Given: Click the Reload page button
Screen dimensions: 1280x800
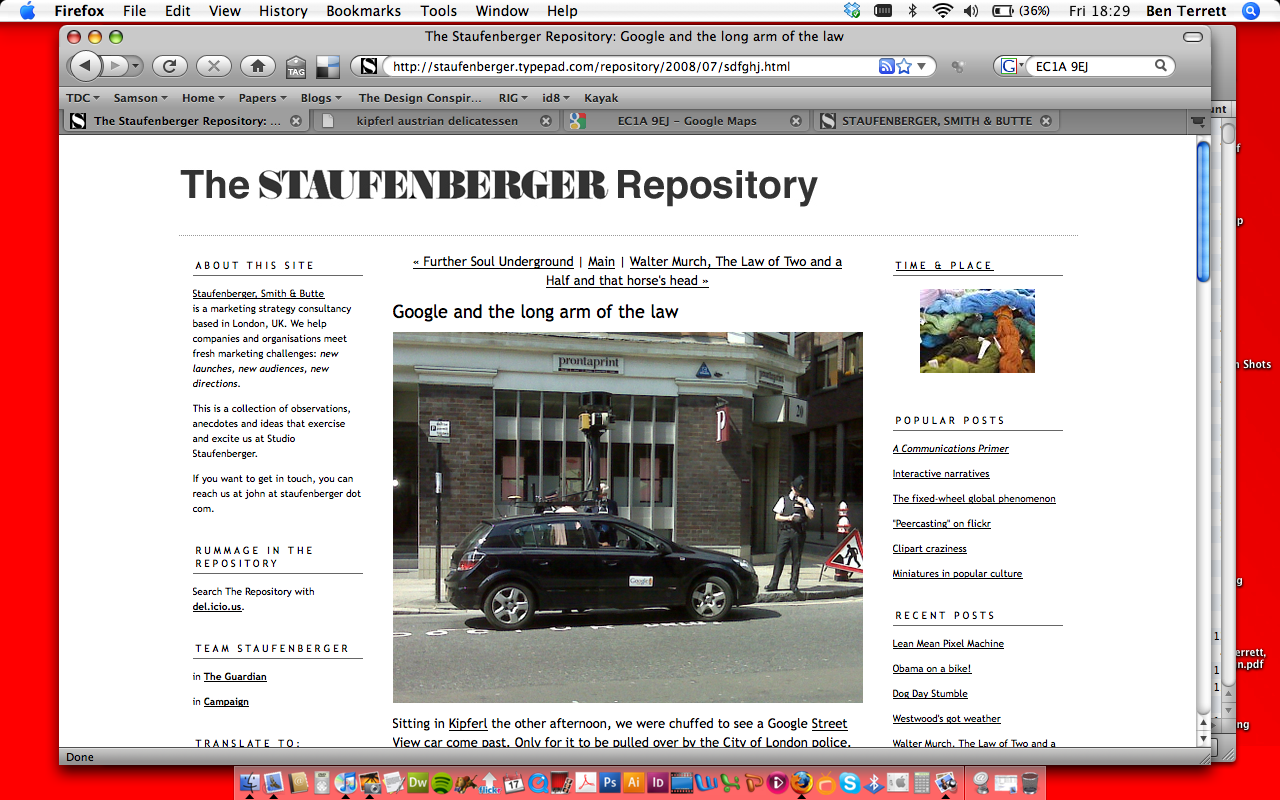Looking at the screenshot, I should coord(170,66).
